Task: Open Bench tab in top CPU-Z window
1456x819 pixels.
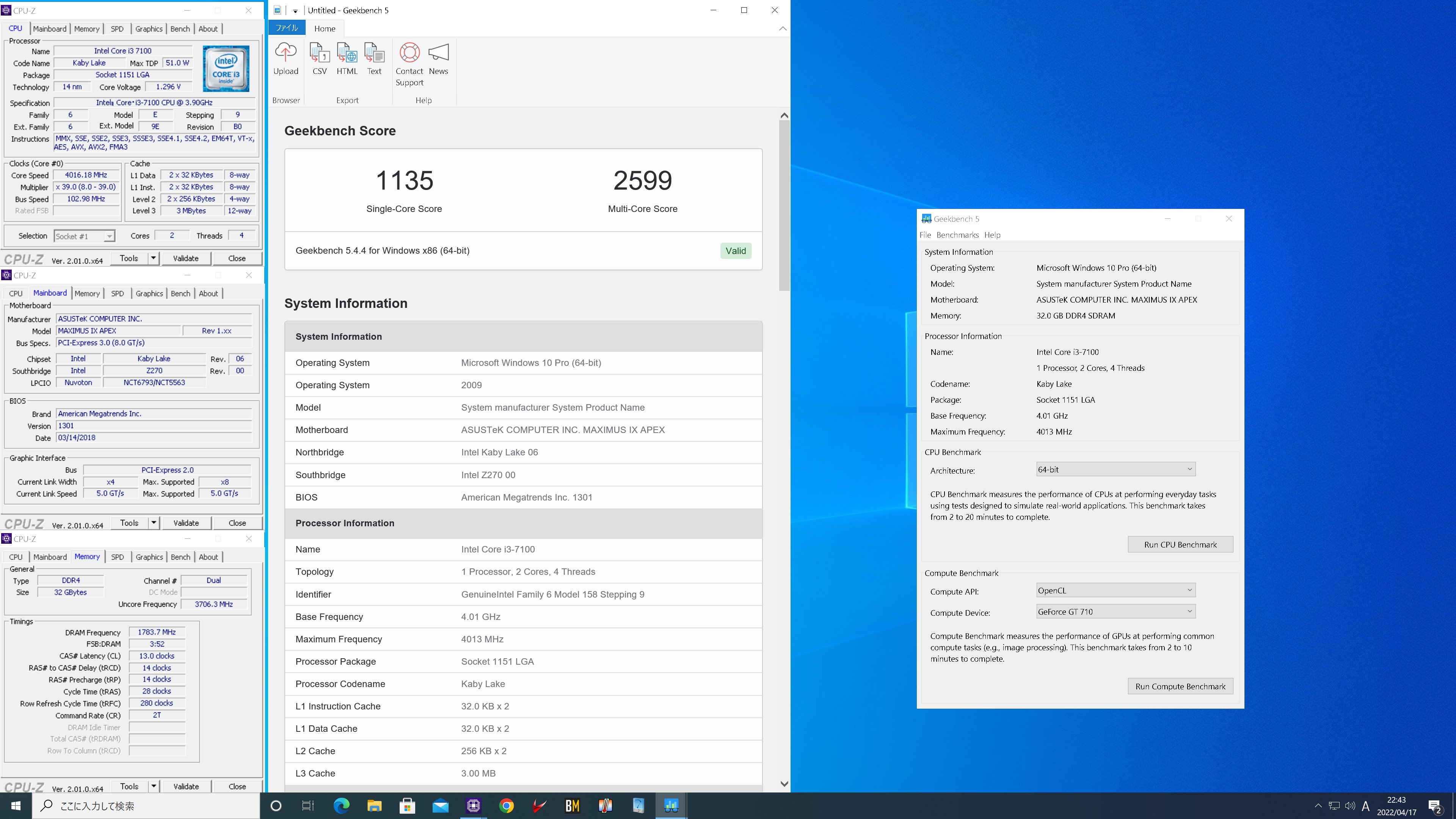Action: [x=180, y=29]
